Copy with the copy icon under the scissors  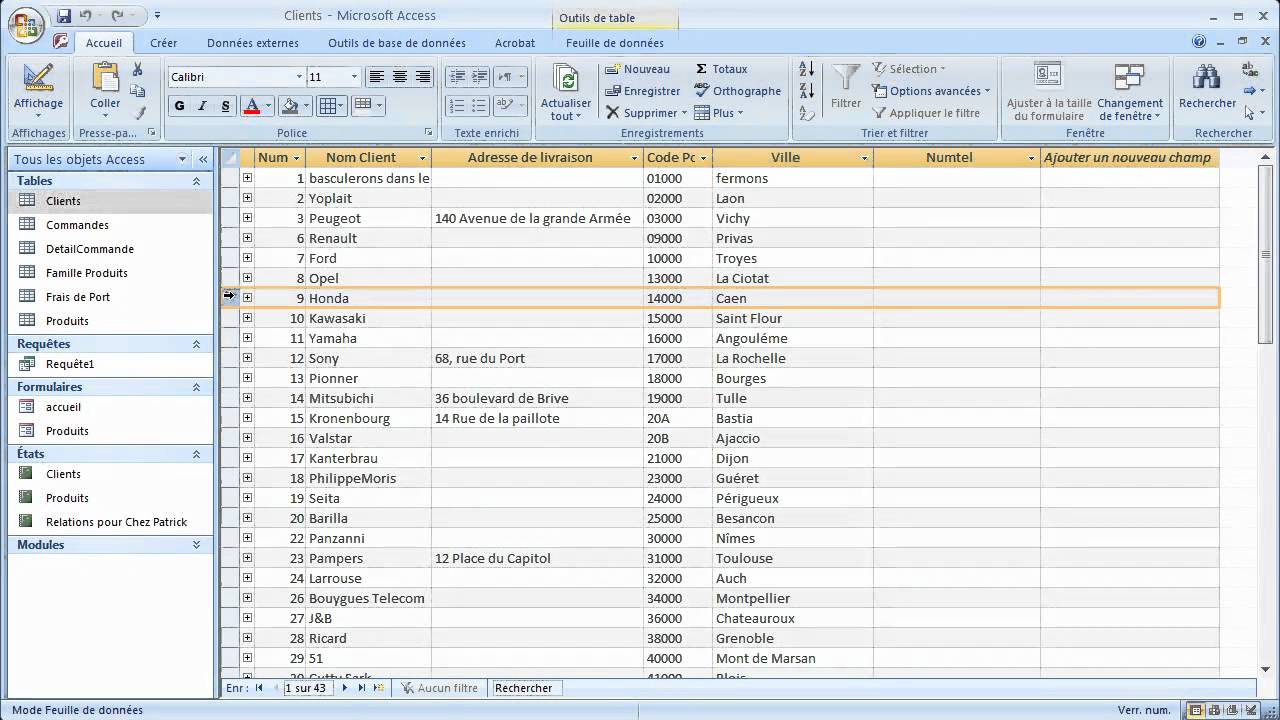pos(138,91)
